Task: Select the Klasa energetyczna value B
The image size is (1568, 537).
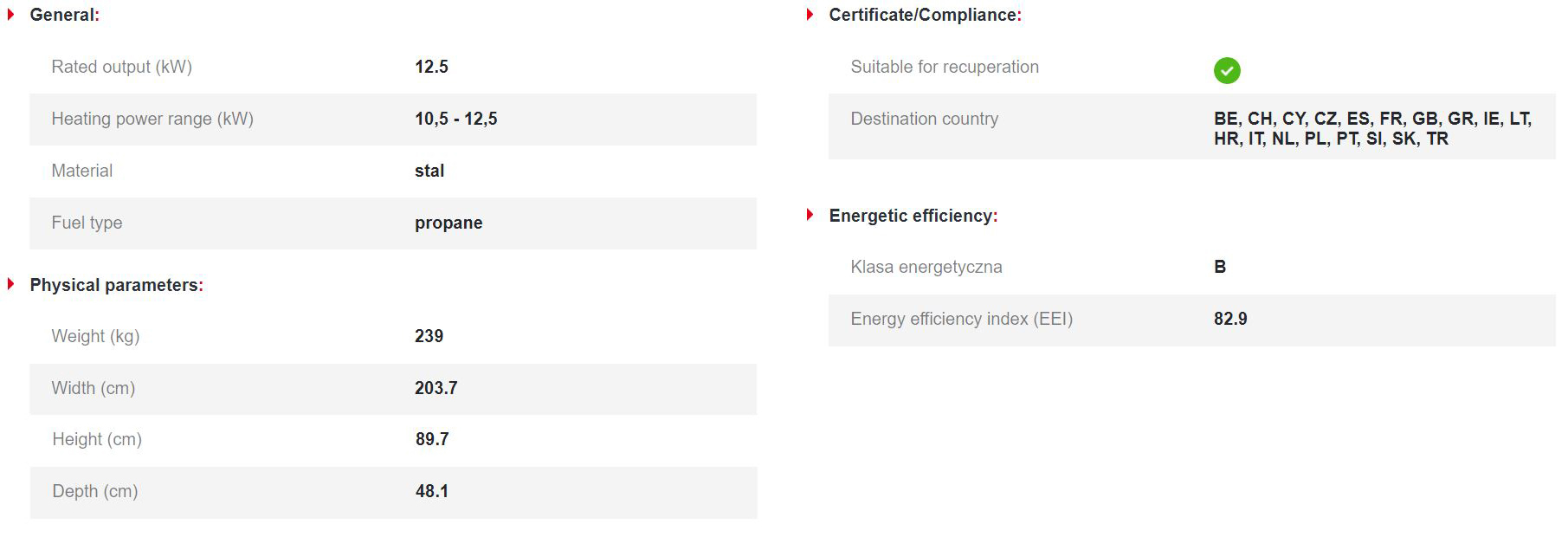Action: pos(1220,267)
